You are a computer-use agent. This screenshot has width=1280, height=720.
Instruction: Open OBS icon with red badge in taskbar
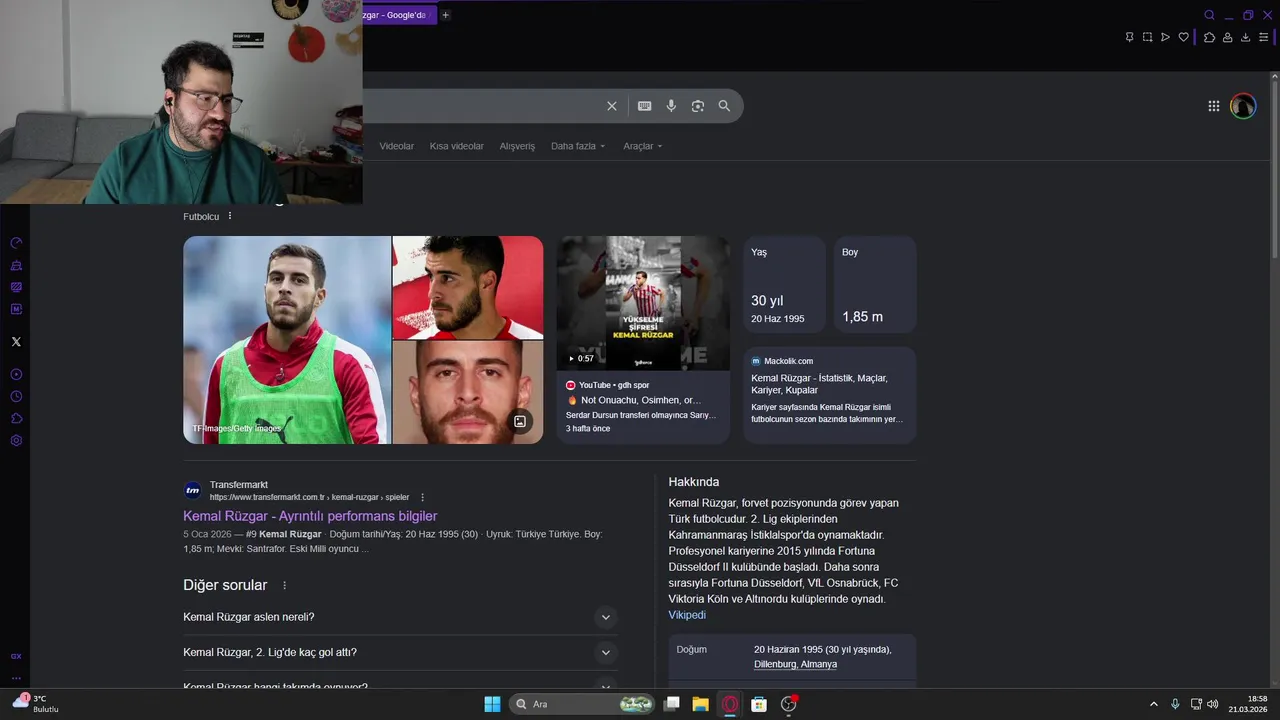tap(789, 704)
